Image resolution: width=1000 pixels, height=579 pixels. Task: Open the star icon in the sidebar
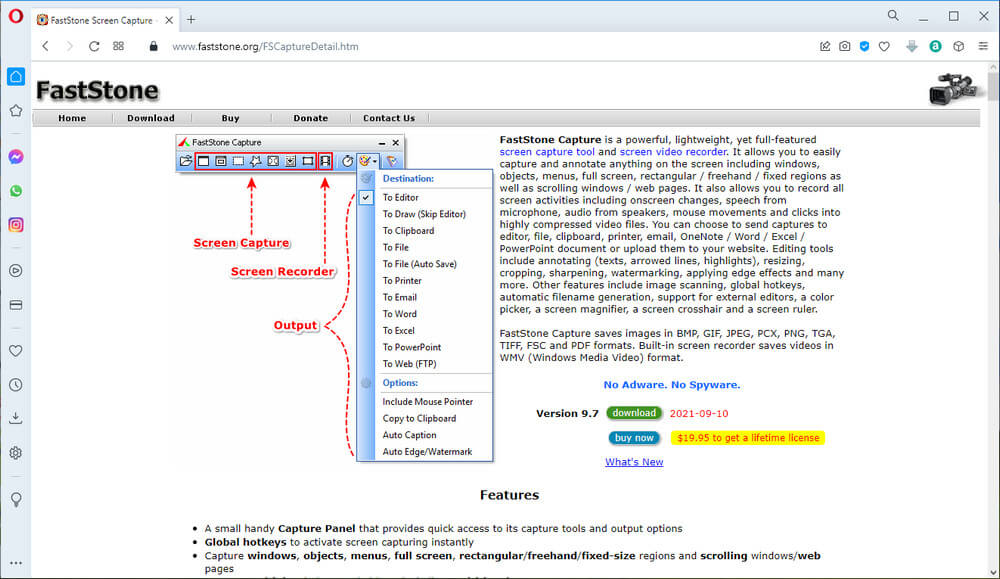16,111
